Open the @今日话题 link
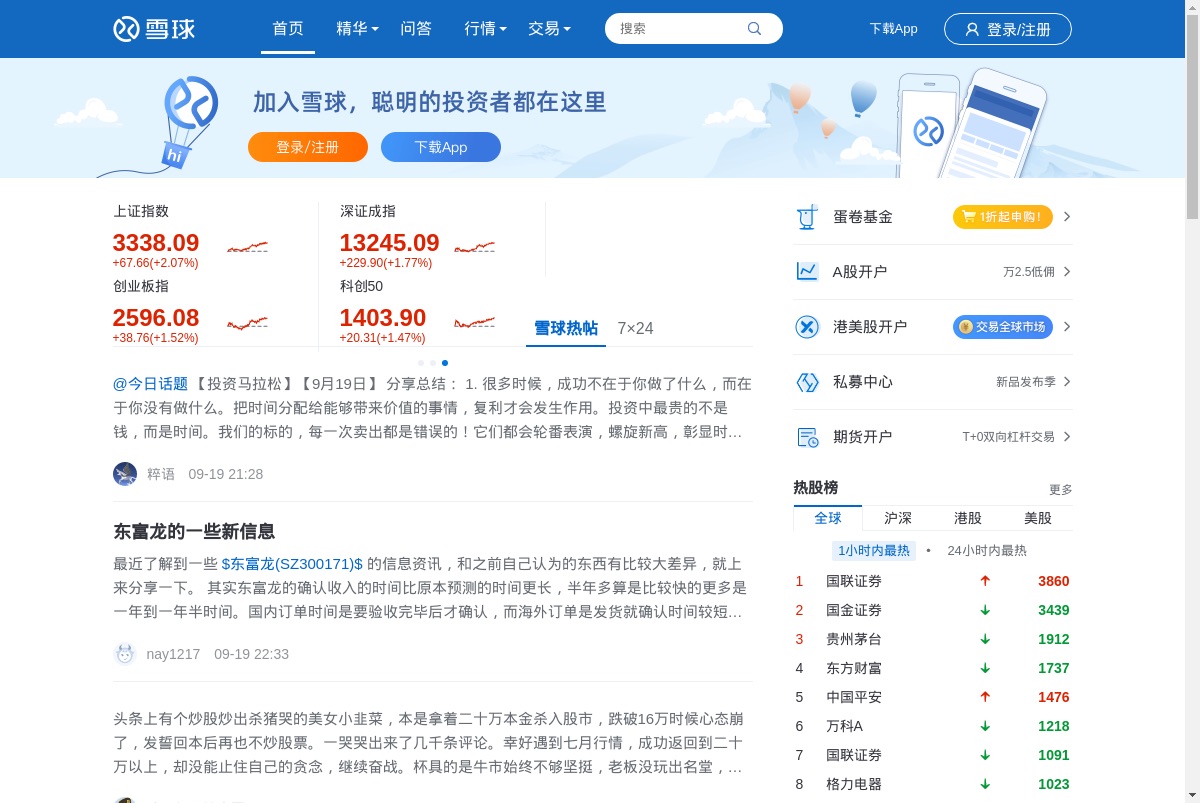1200x803 pixels. (150, 384)
